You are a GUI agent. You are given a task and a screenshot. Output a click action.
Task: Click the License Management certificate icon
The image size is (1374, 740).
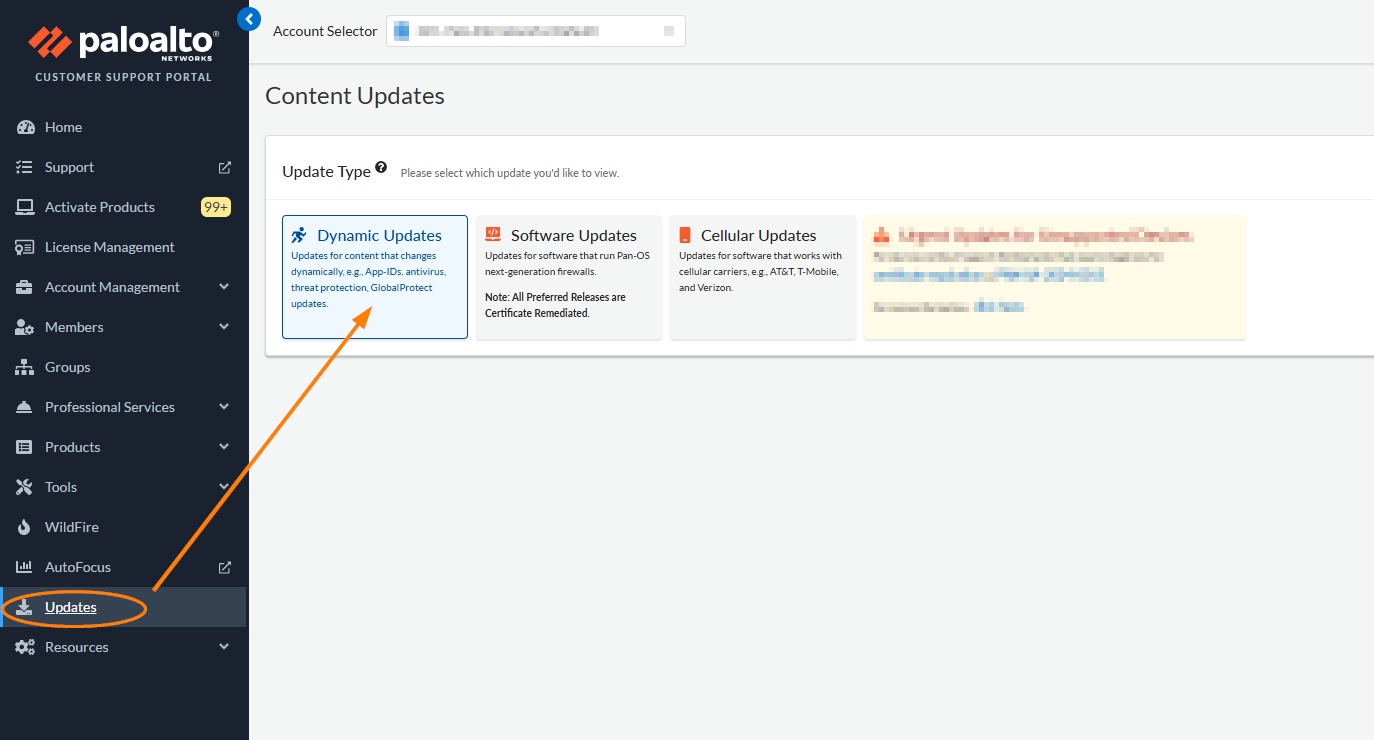click(25, 247)
